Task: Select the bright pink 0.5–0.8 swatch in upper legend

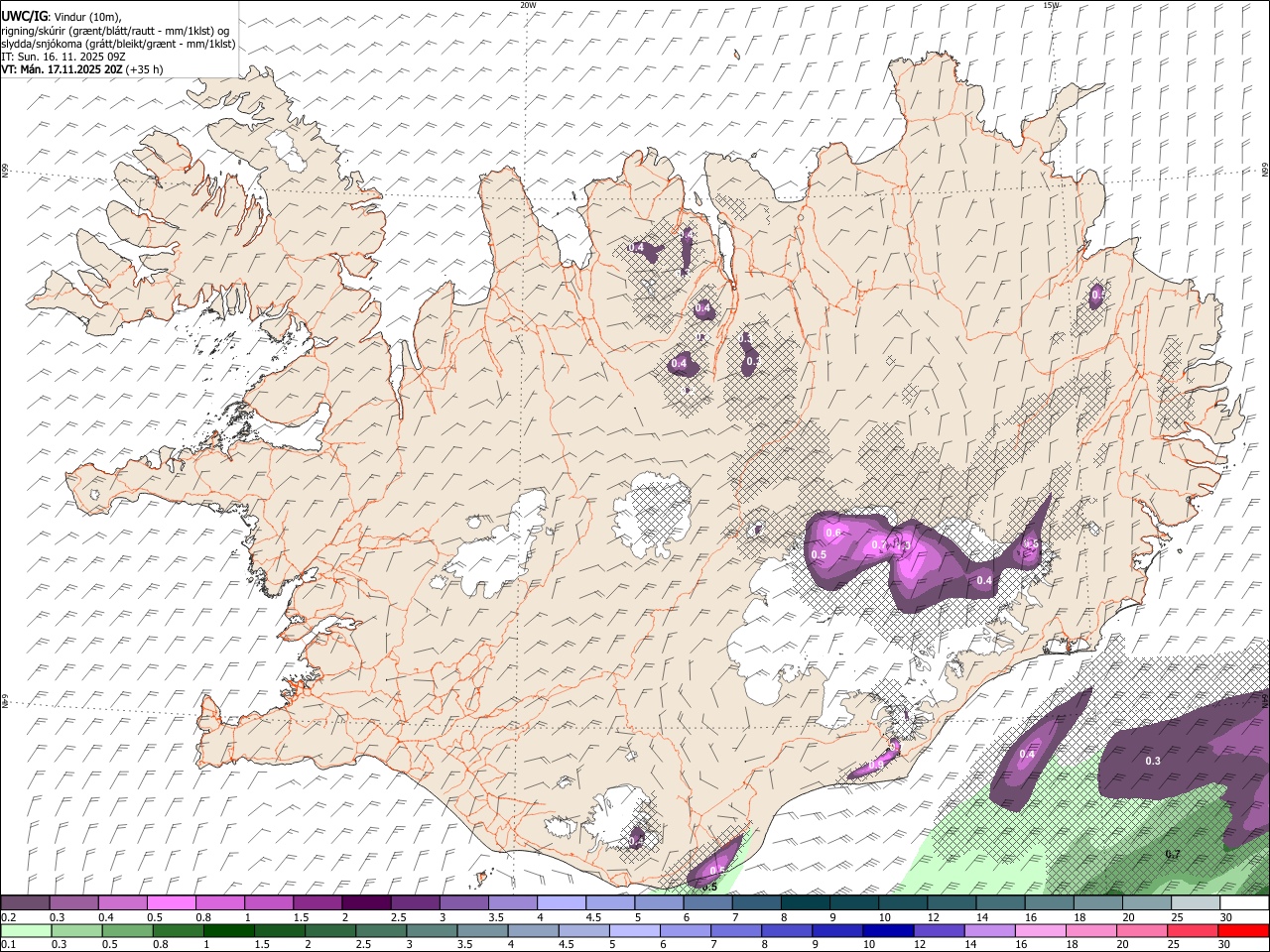Action: pyautogui.click(x=171, y=903)
